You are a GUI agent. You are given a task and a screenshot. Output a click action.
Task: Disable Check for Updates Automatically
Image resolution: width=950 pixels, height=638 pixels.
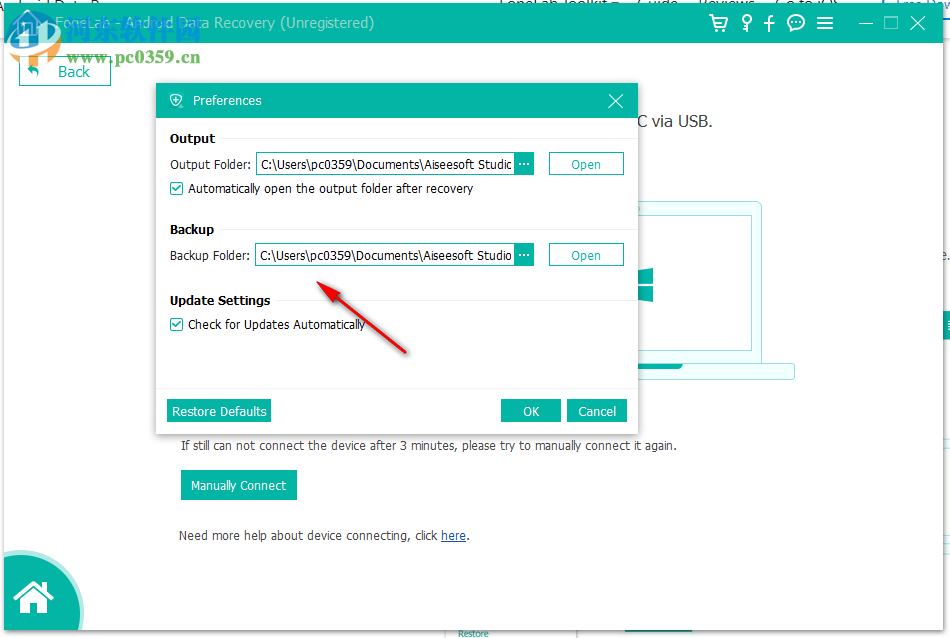(176, 324)
